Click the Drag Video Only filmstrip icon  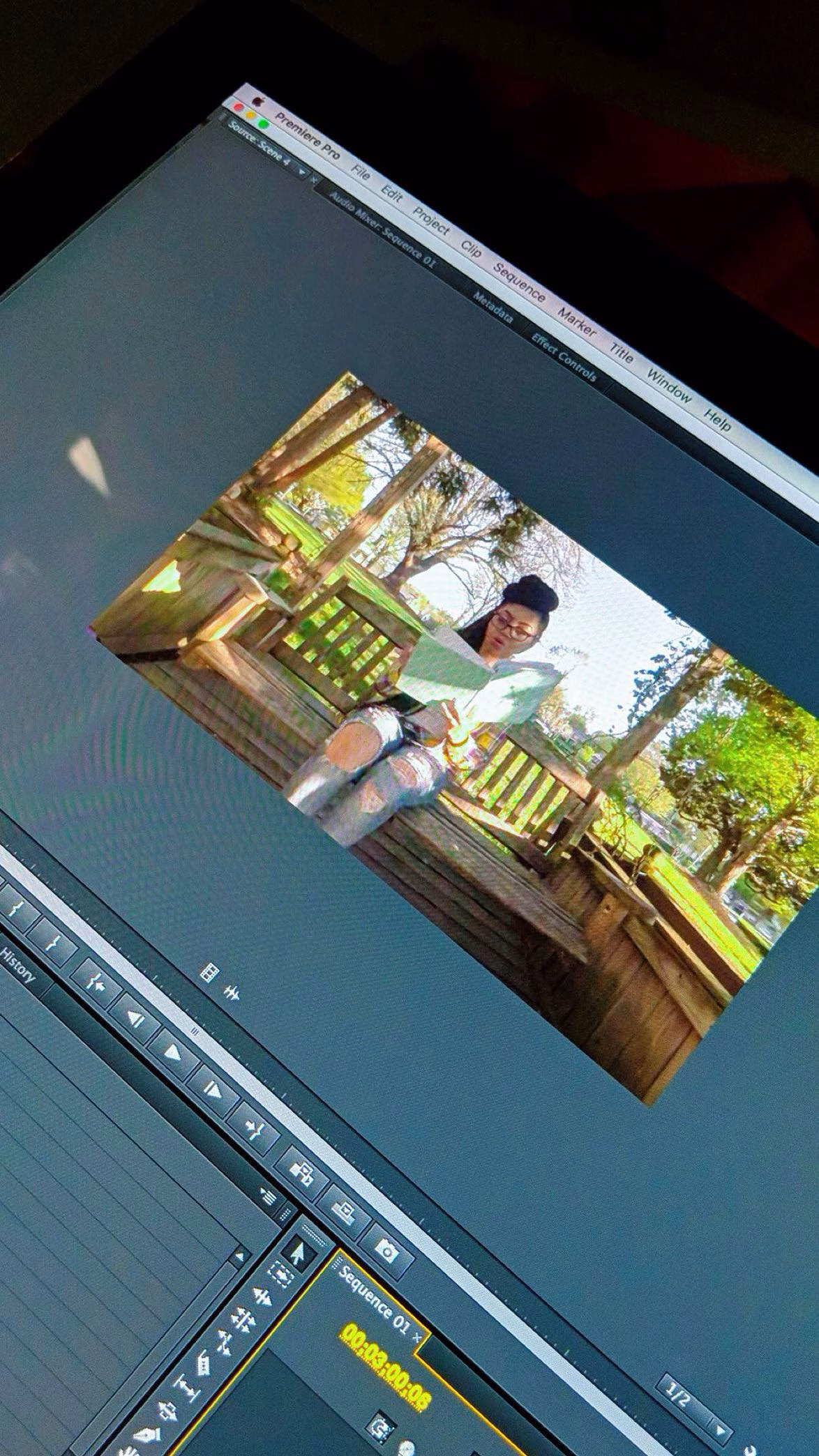click(x=209, y=971)
